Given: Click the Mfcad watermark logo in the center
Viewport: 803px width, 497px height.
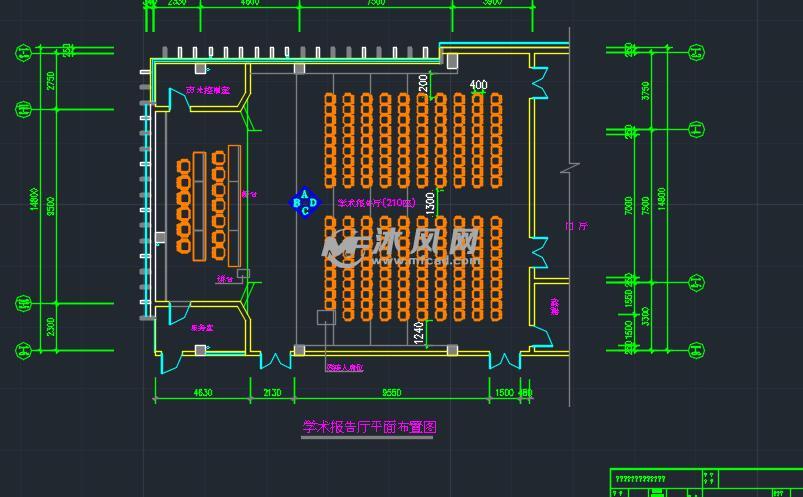Looking at the screenshot, I should tap(408, 245).
